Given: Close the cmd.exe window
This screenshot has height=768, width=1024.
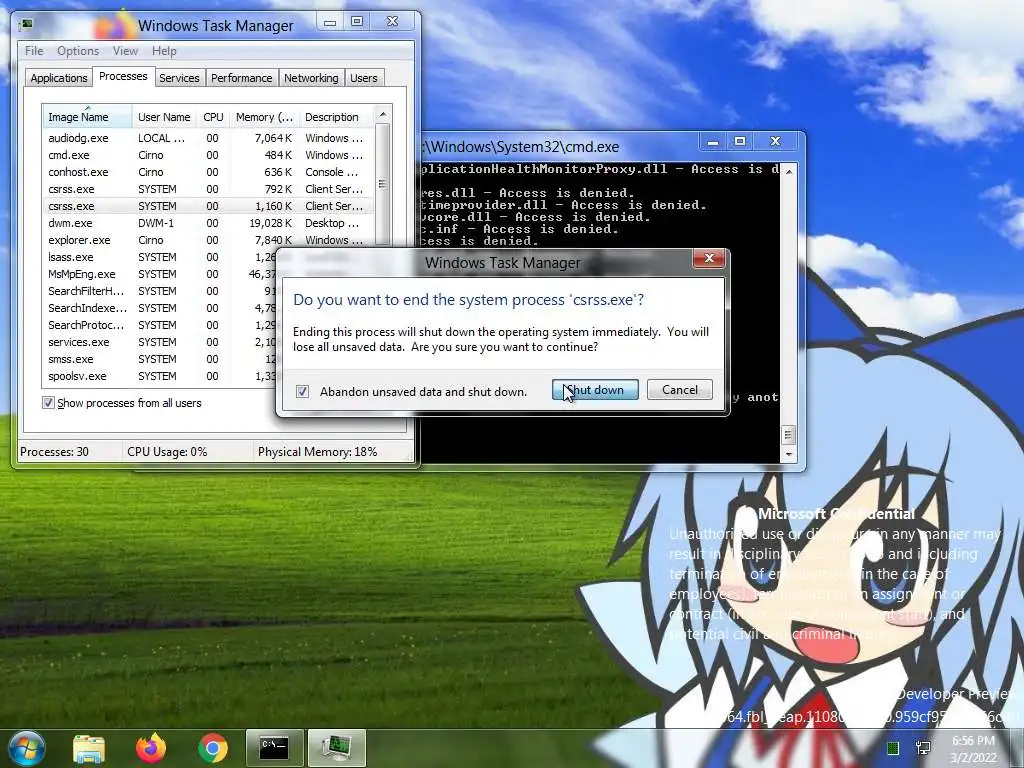Looking at the screenshot, I should [x=776, y=142].
